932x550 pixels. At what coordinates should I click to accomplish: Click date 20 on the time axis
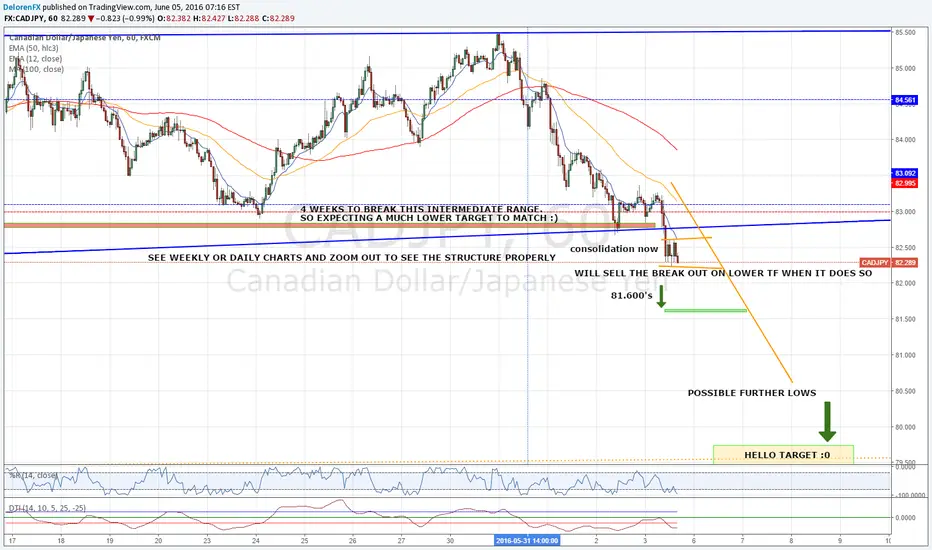158,540
